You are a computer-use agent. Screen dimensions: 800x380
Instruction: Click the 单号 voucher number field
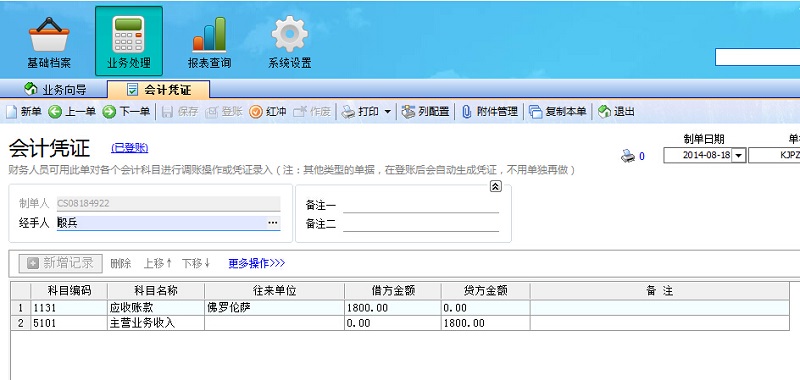click(774, 156)
